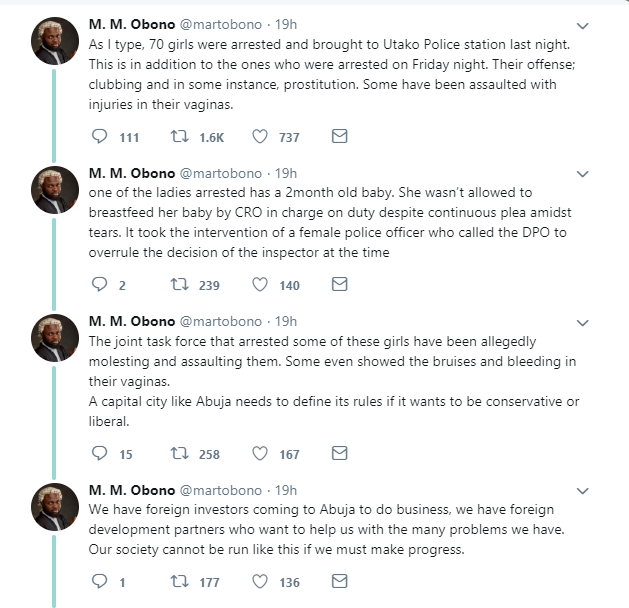The height and width of the screenshot is (608, 629).
Task: Expand options on the third tweet
Action: (x=582, y=323)
